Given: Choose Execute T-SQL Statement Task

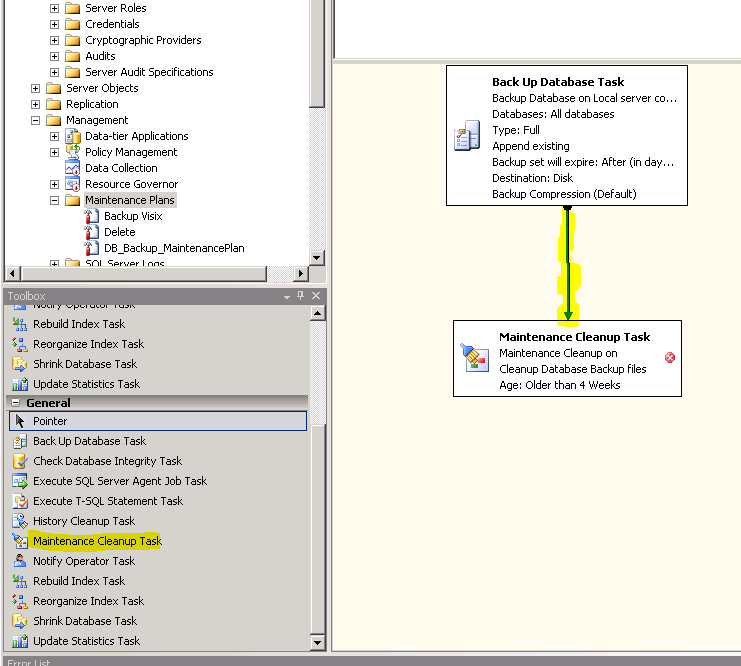Looking at the screenshot, I should 108,501.
